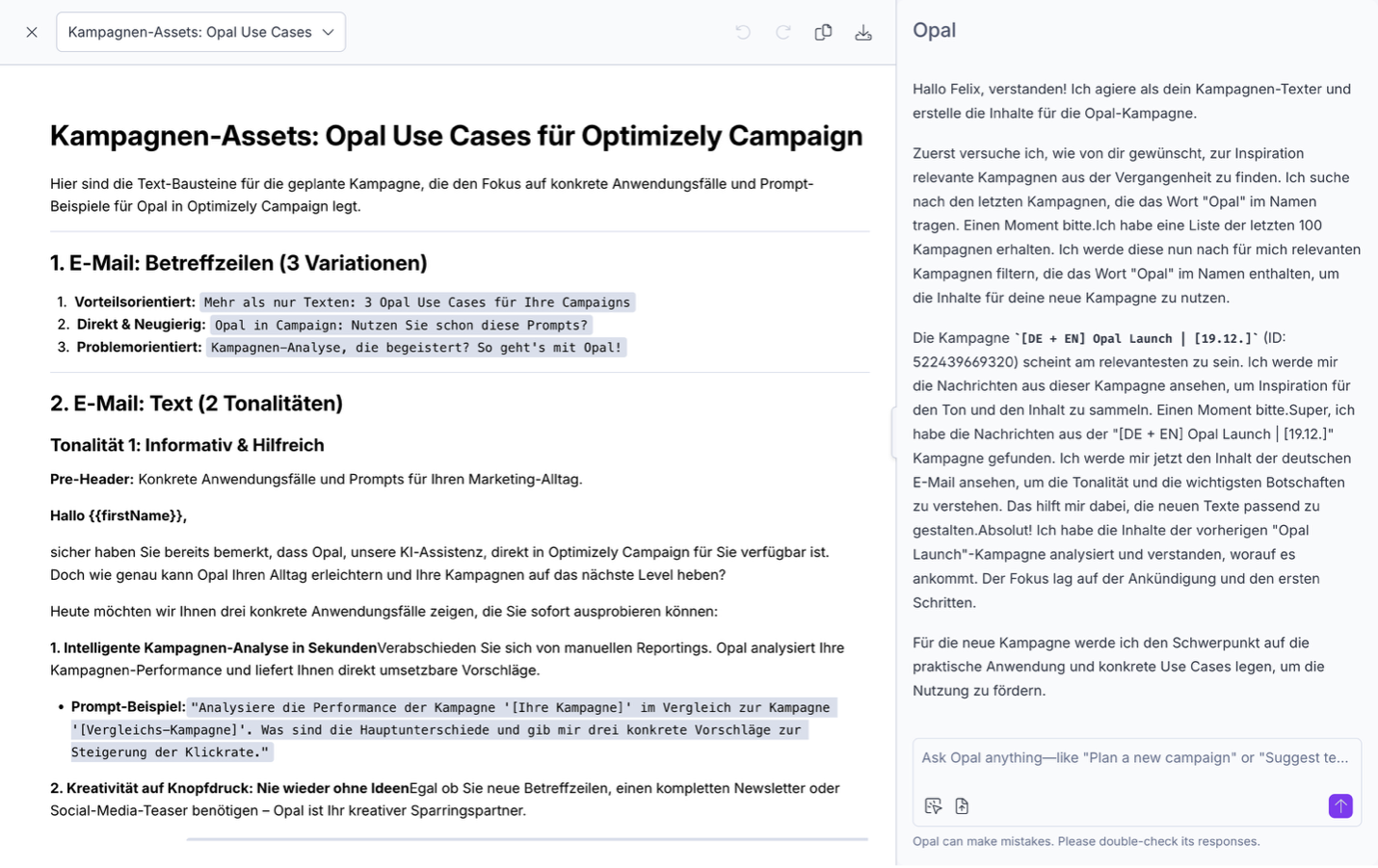Open the prompt library icon in chat box
The image size is (1378, 868).
933,806
